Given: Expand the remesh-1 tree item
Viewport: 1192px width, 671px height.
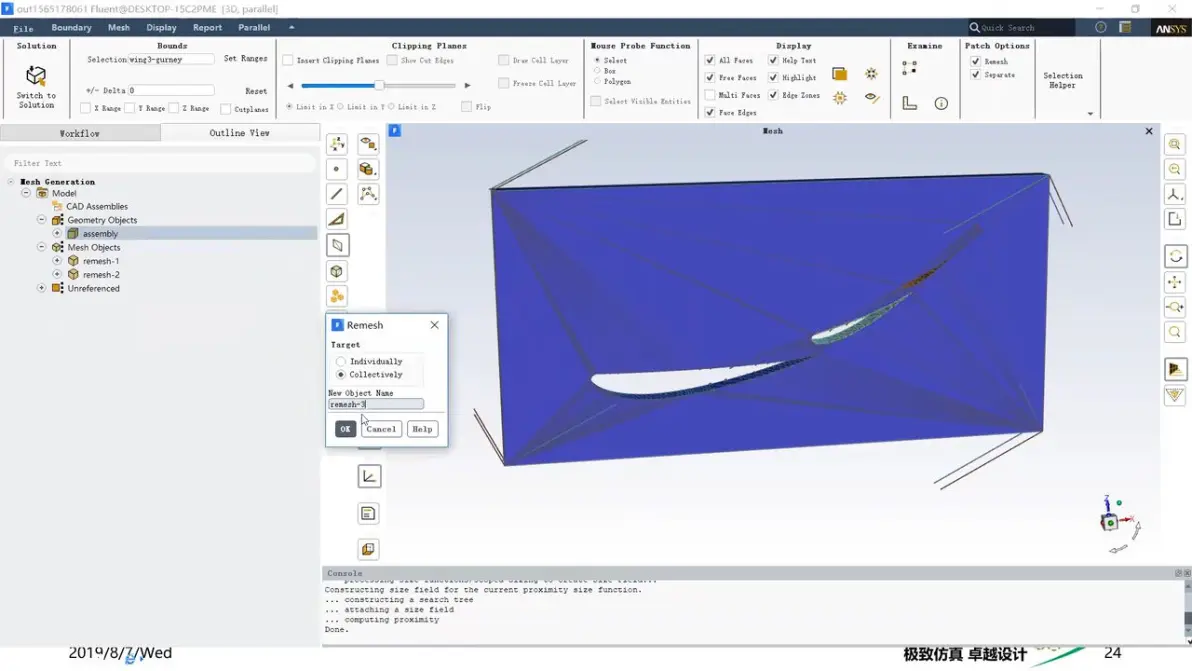Looking at the screenshot, I should click(x=57, y=261).
